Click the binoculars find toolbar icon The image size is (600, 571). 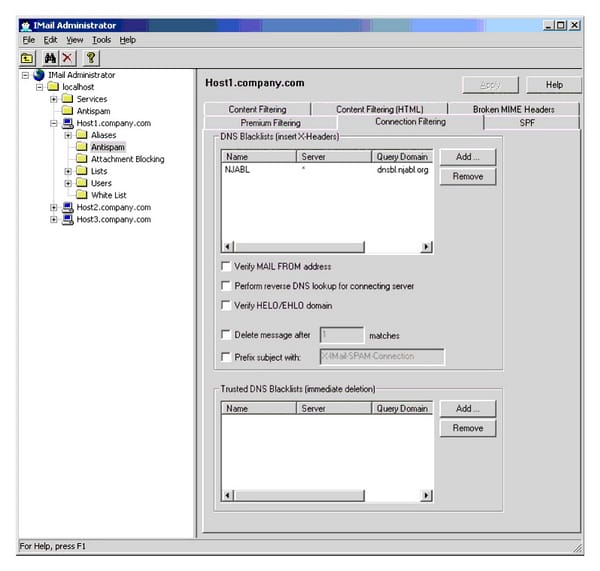coord(50,58)
